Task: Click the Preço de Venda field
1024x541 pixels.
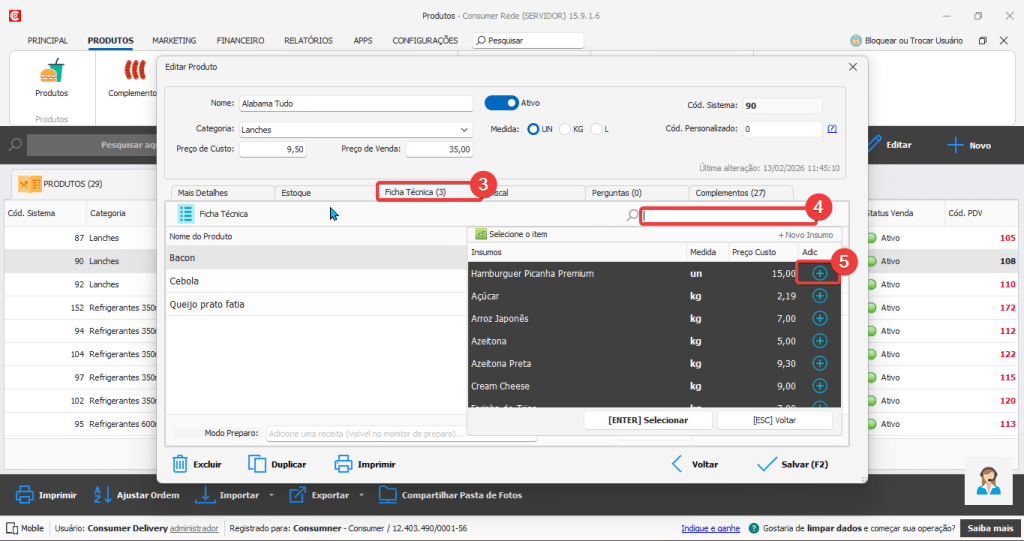Action: (x=439, y=149)
